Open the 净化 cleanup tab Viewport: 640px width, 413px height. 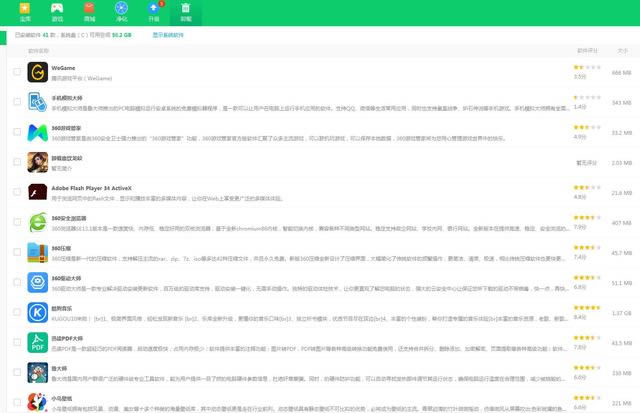[x=122, y=12]
